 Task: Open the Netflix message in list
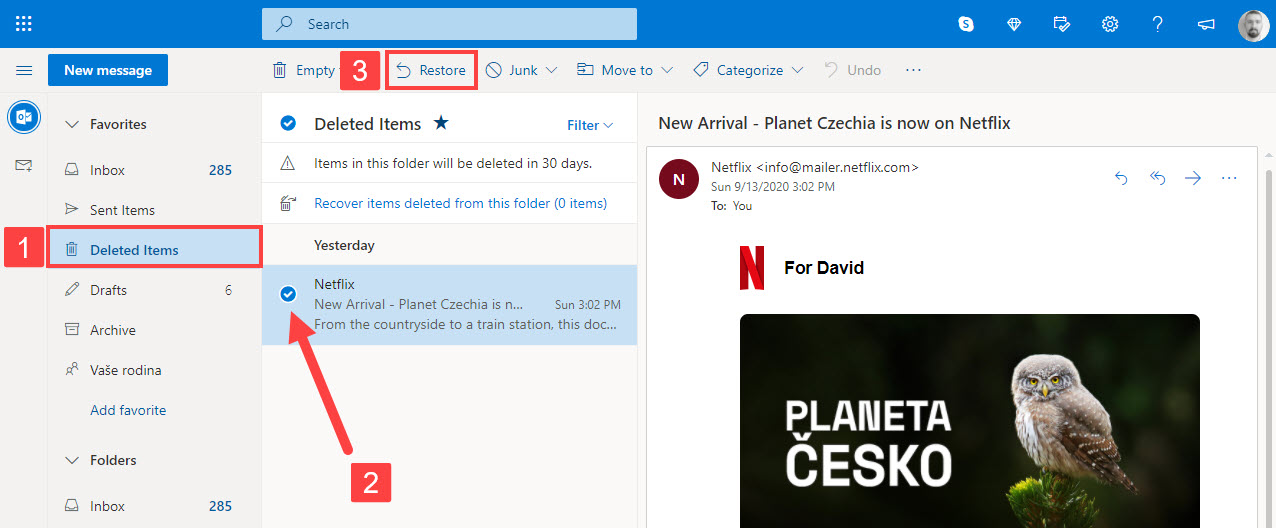click(449, 305)
